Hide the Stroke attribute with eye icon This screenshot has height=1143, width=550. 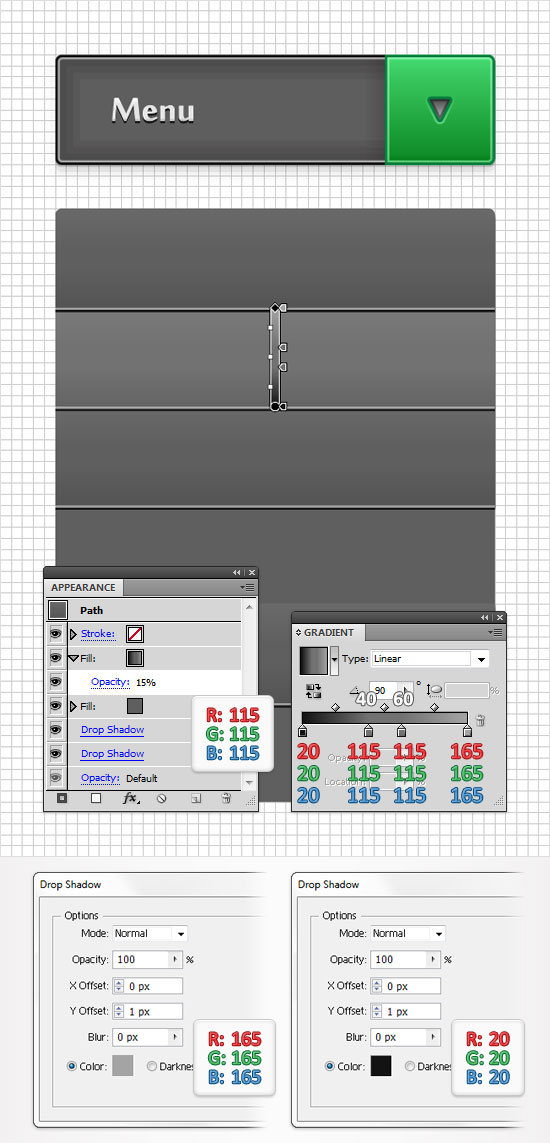[55, 634]
